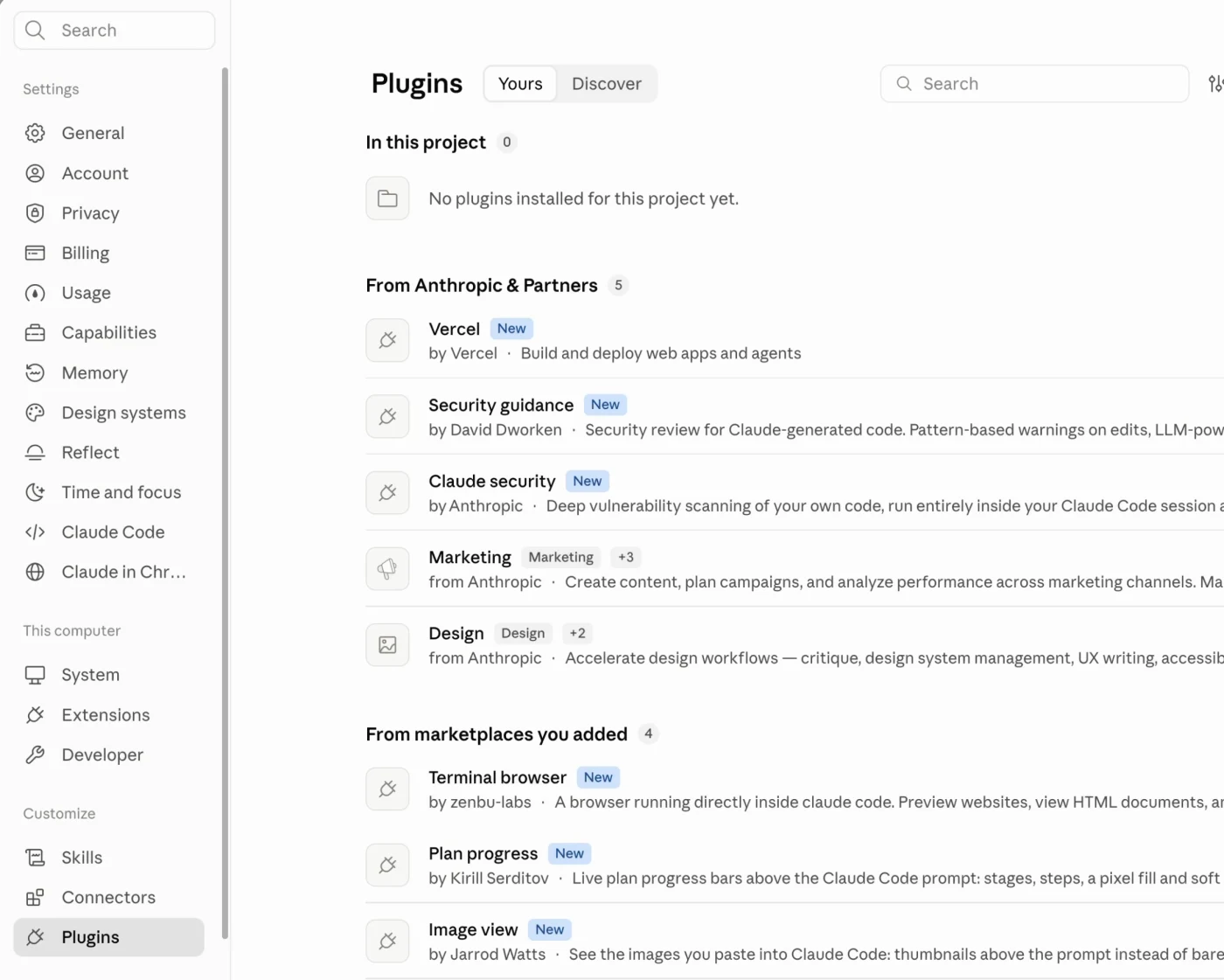Focus the sidebar Search field
The width and height of the screenshot is (1224, 980).
pyautogui.click(x=115, y=31)
